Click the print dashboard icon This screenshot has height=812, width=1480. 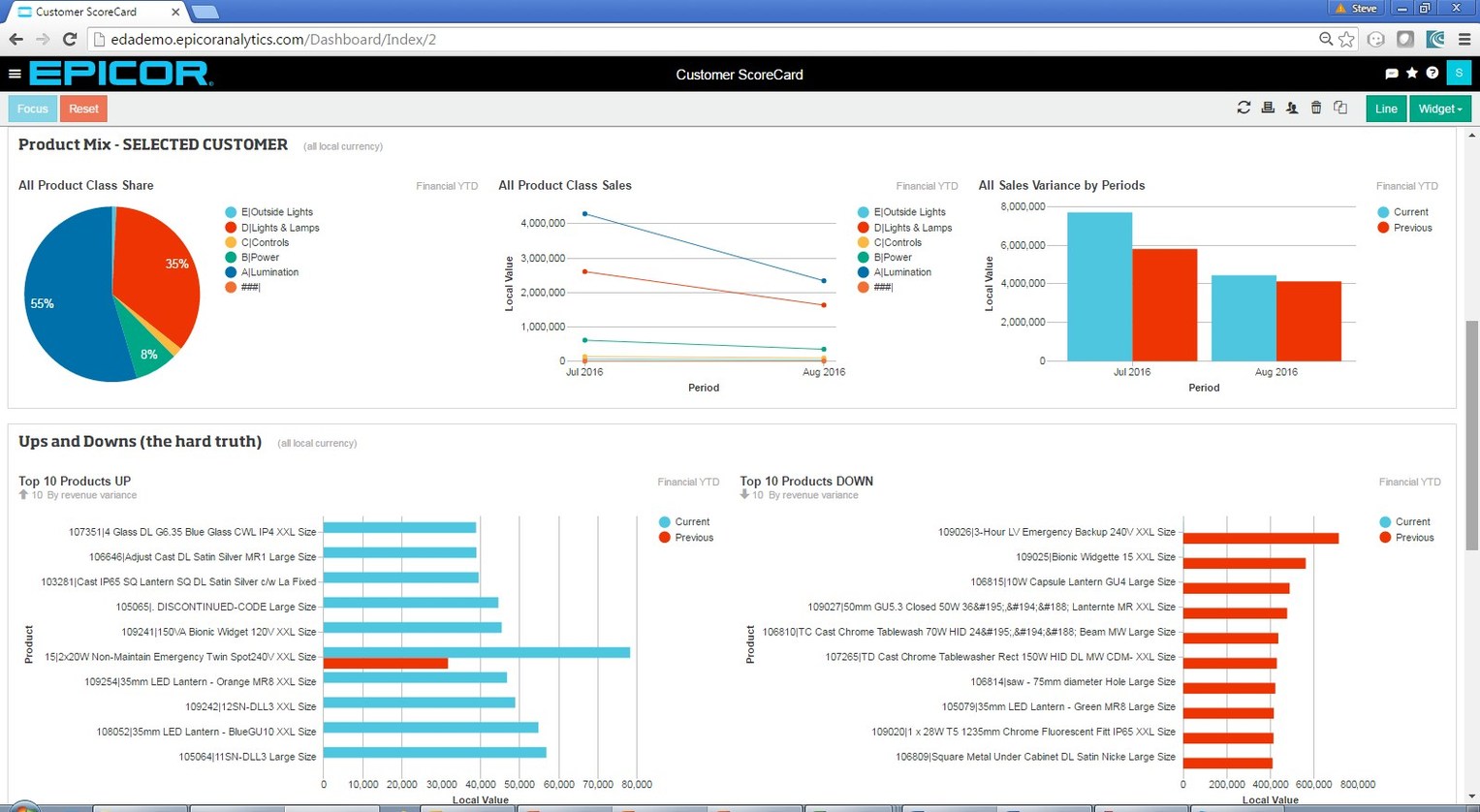click(x=1268, y=109)
